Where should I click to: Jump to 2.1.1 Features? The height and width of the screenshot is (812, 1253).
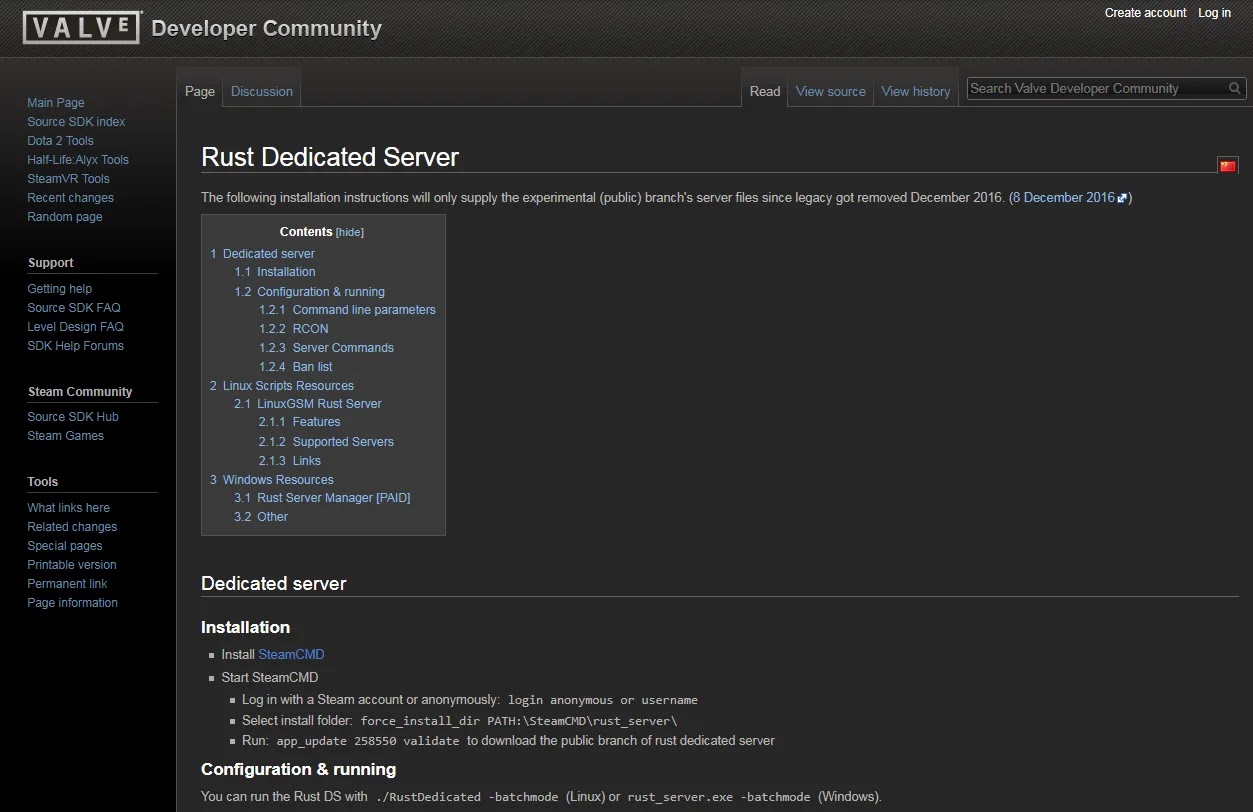(x=299, y=422)
